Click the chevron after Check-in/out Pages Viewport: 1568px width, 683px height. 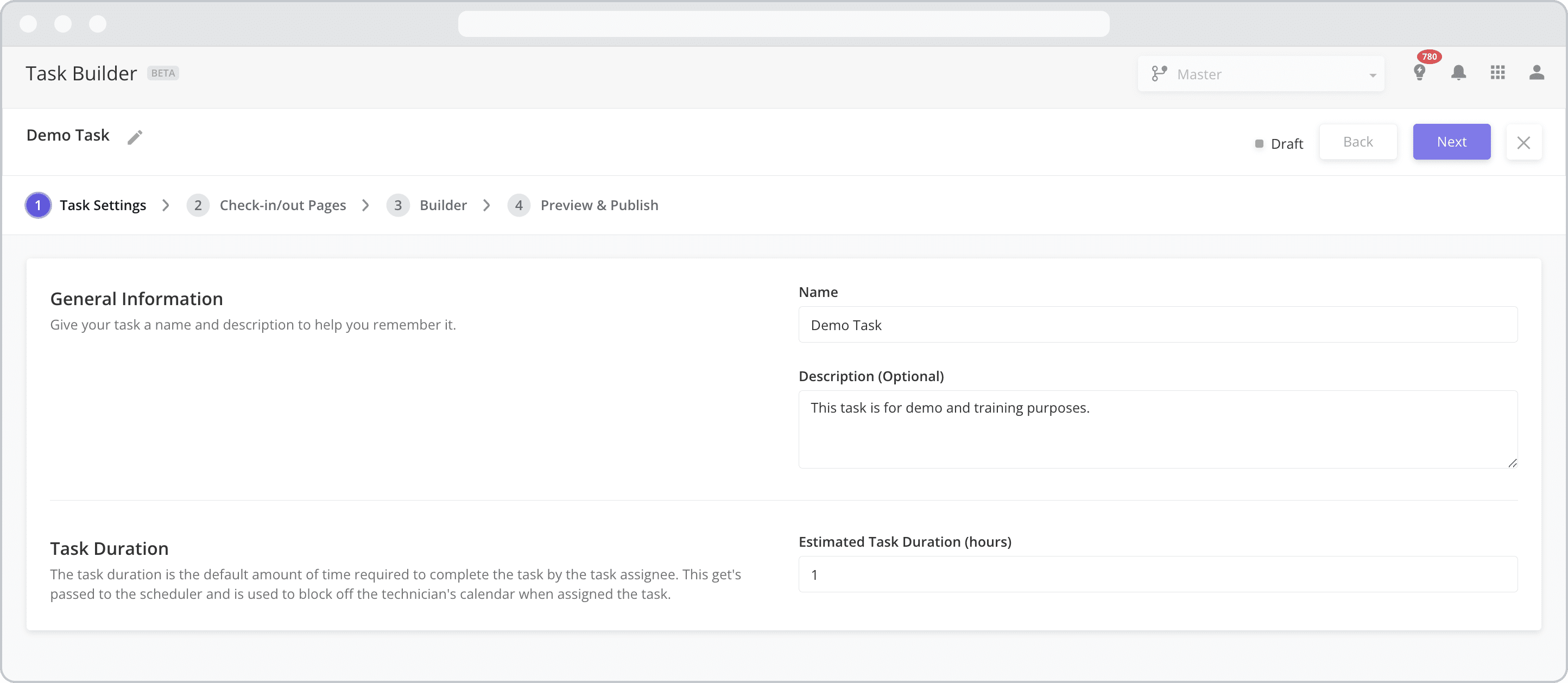[x=365, y=205]
